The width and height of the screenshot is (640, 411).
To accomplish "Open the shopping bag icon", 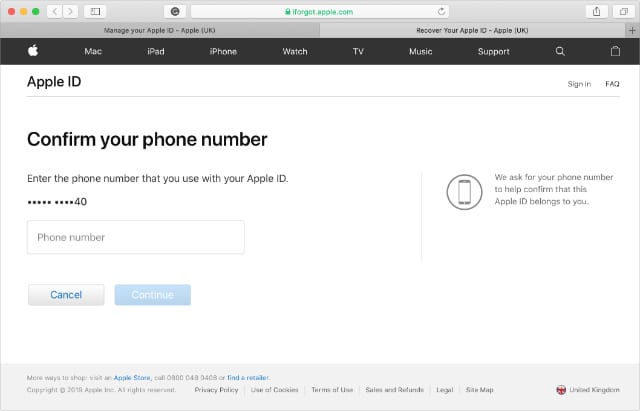I will point(616,51).
